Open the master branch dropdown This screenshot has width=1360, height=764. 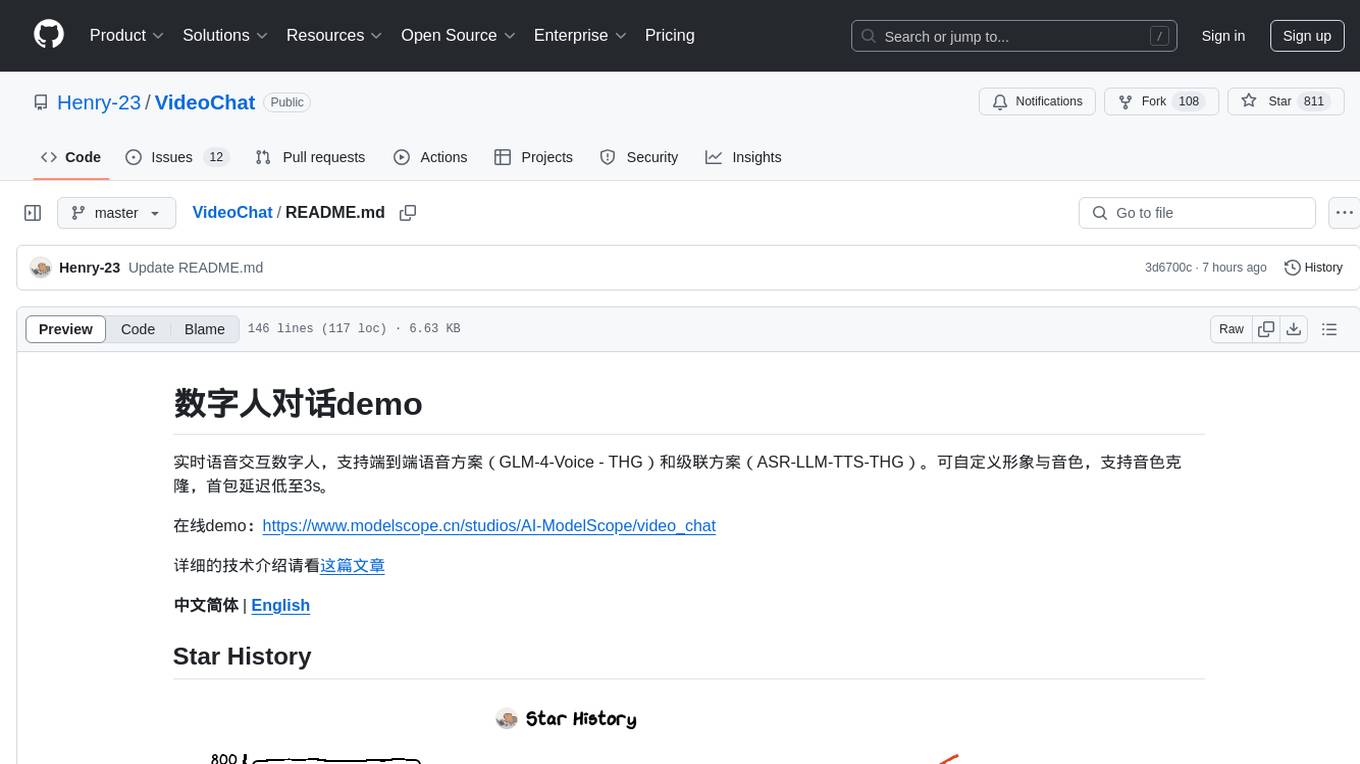116,213
